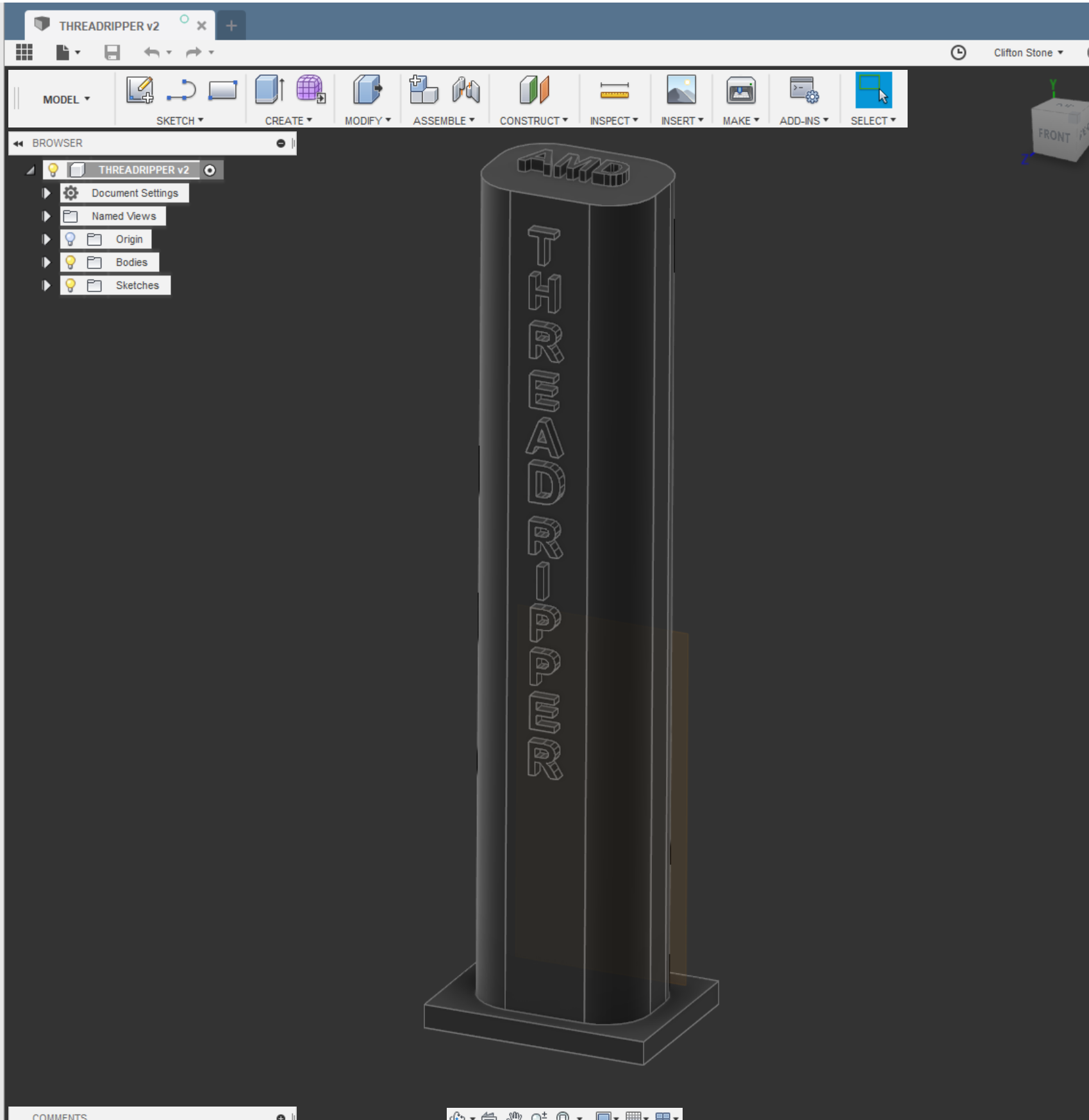This screenshot has width=1089, height=1120.
Task: Open the SKETCH panel dropdown
Action: pos(180,120)
